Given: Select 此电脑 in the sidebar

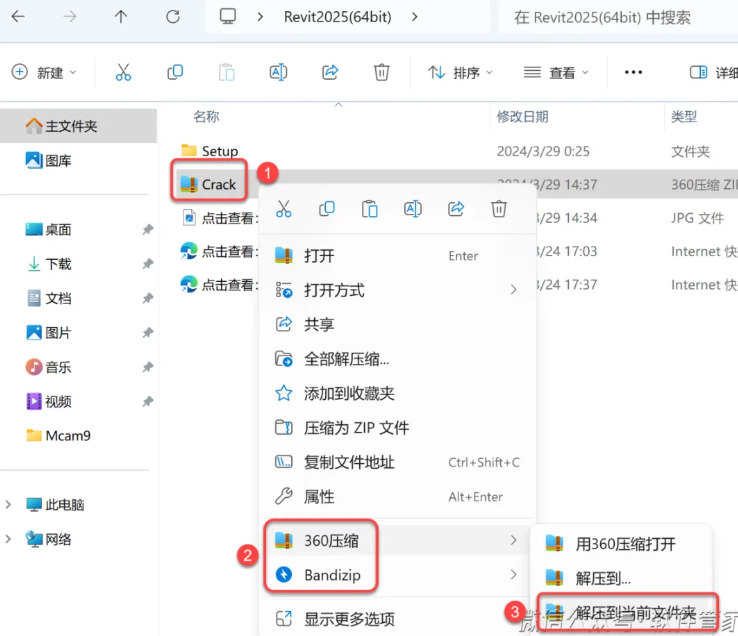Looking at the screenshot, I should 55,505.
